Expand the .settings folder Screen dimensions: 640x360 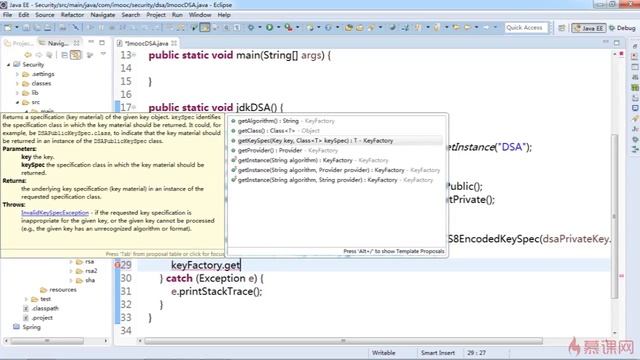(x=18, y=74)
